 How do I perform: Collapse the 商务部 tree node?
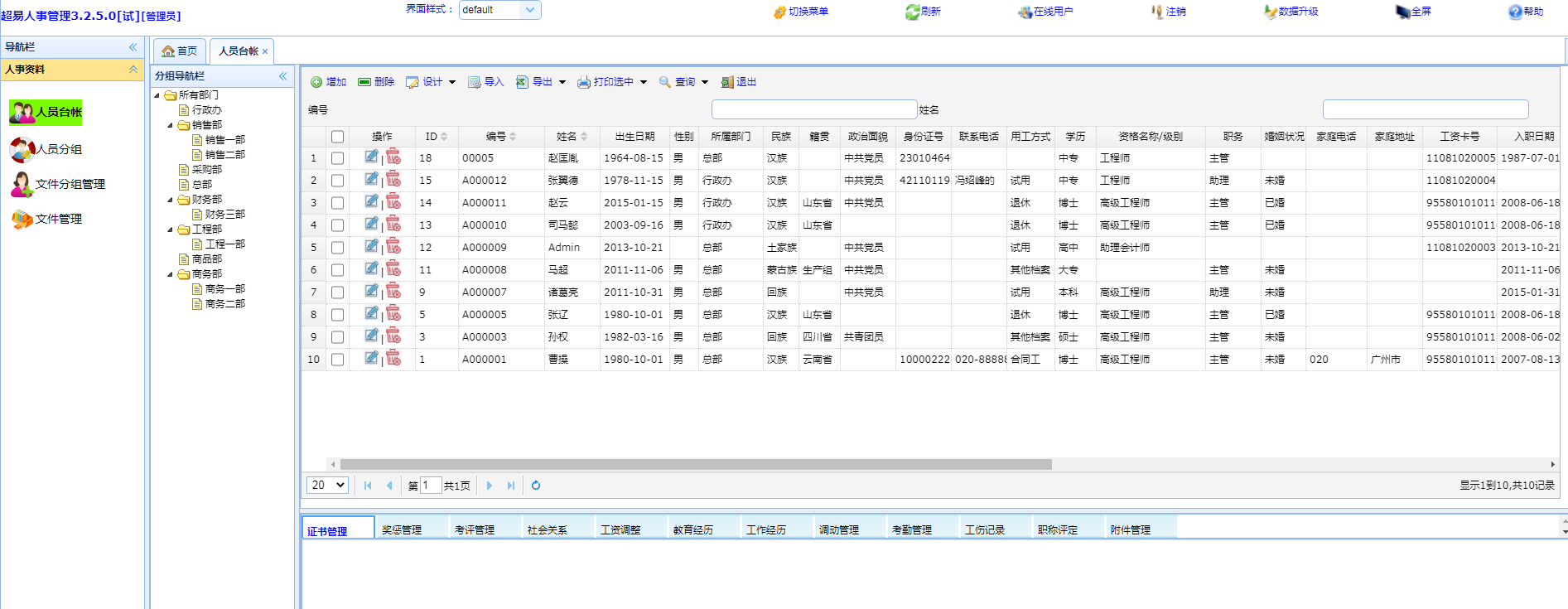coord(171,274)
